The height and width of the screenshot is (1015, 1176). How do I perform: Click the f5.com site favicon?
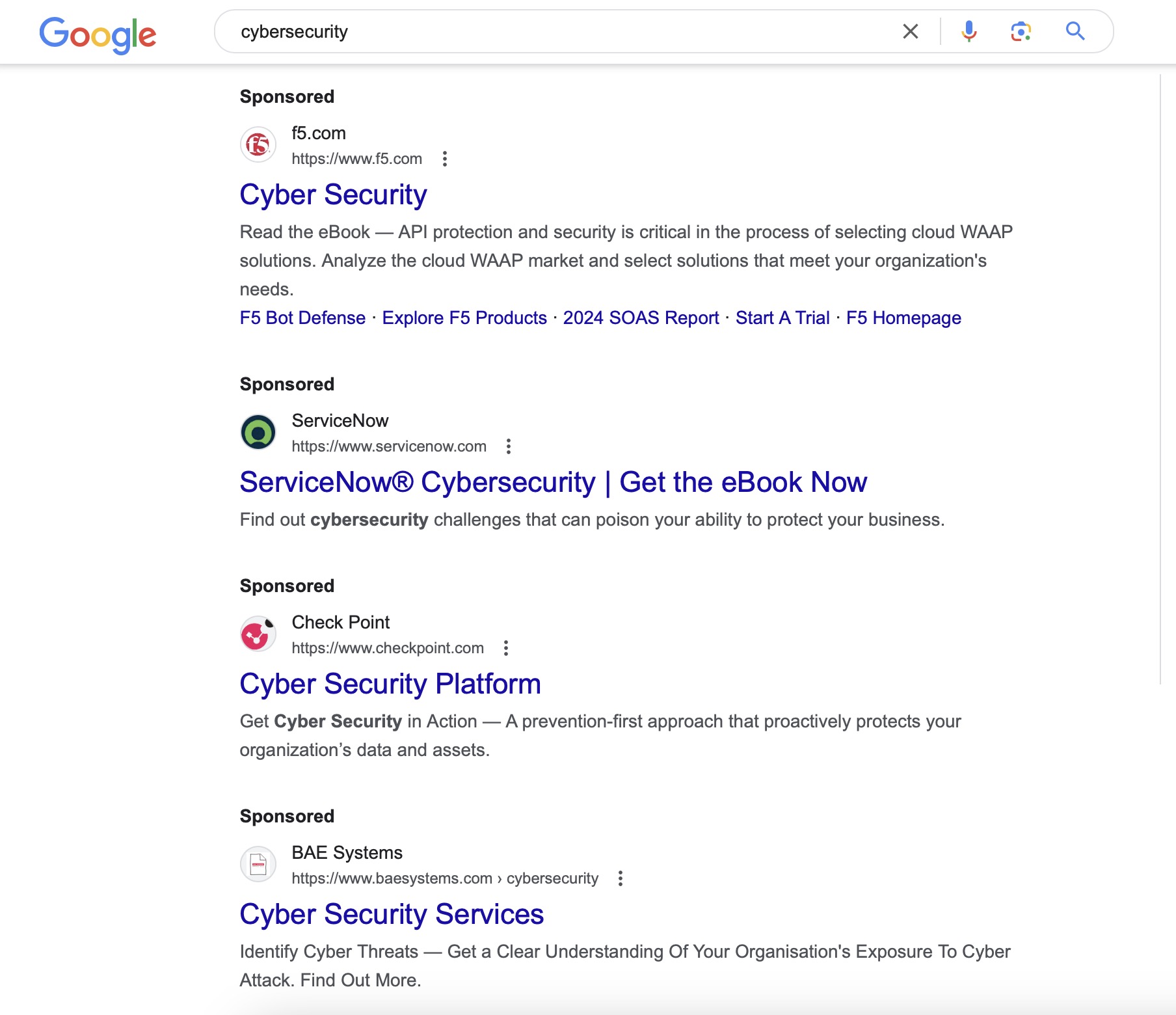pos(258,144)
